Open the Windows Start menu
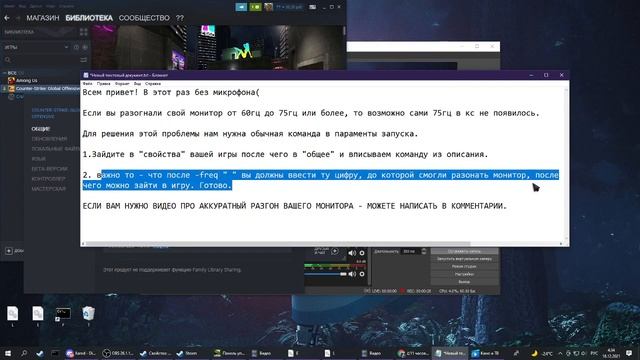 click(x=8, y=353)
